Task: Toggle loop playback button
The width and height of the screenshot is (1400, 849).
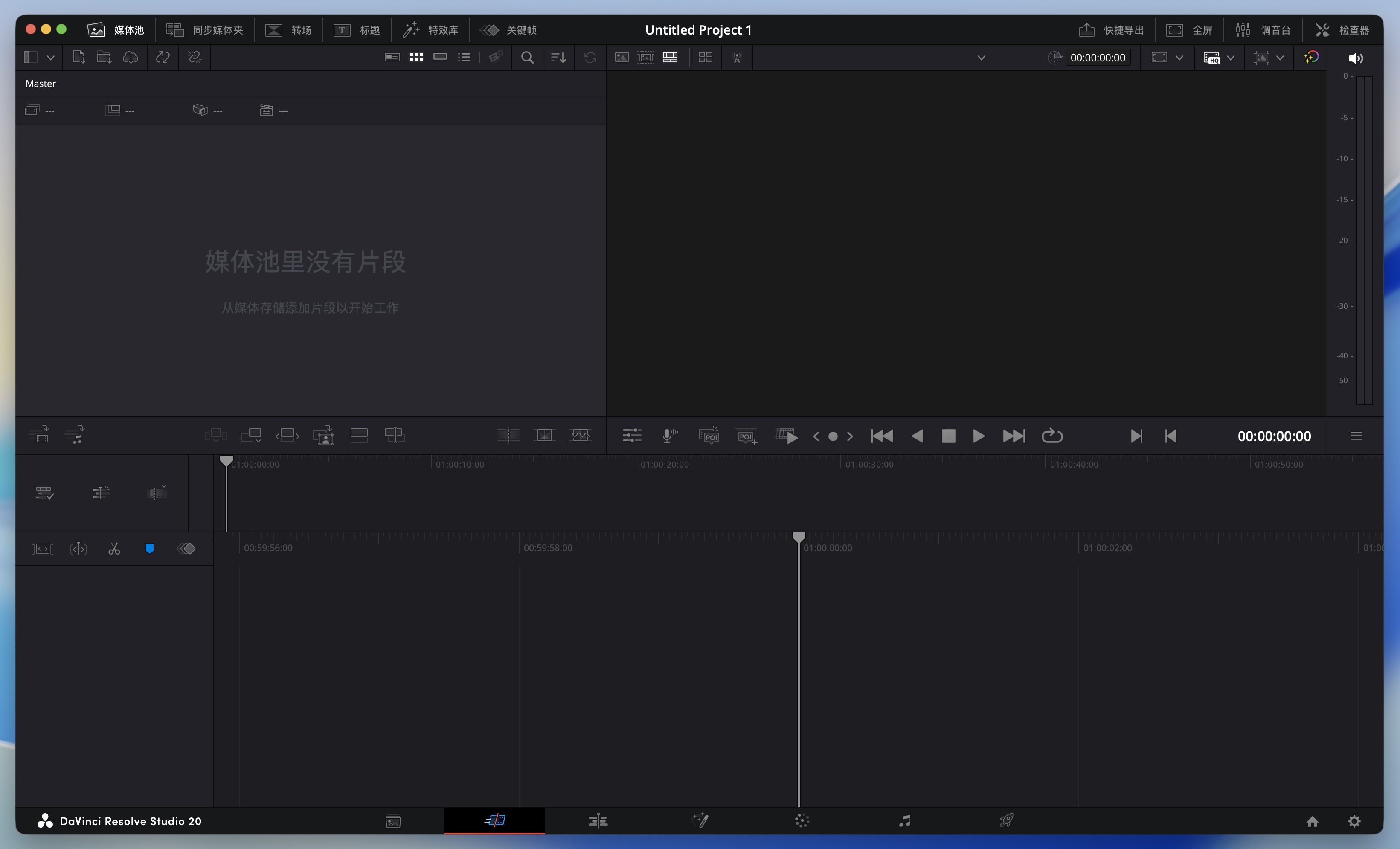Action: 1051,436
